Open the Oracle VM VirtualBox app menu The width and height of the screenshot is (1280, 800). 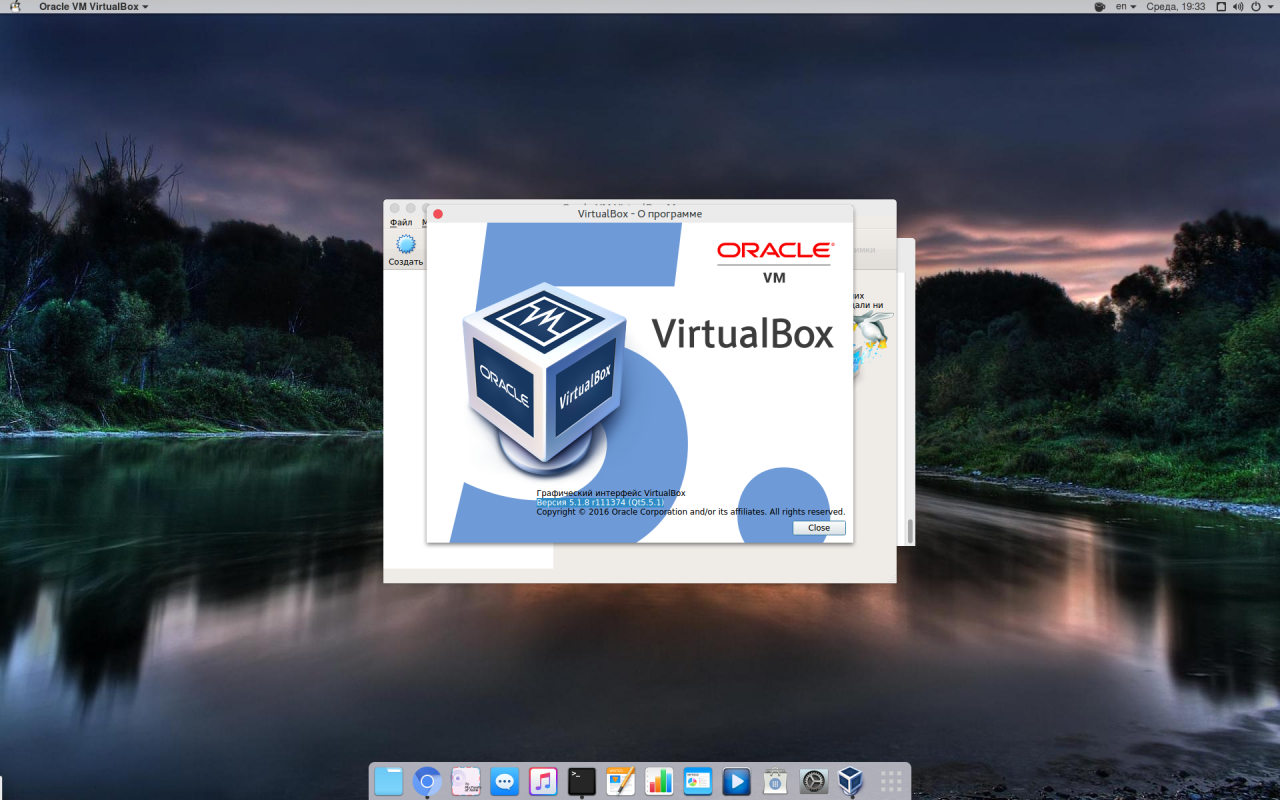[93, 6]
